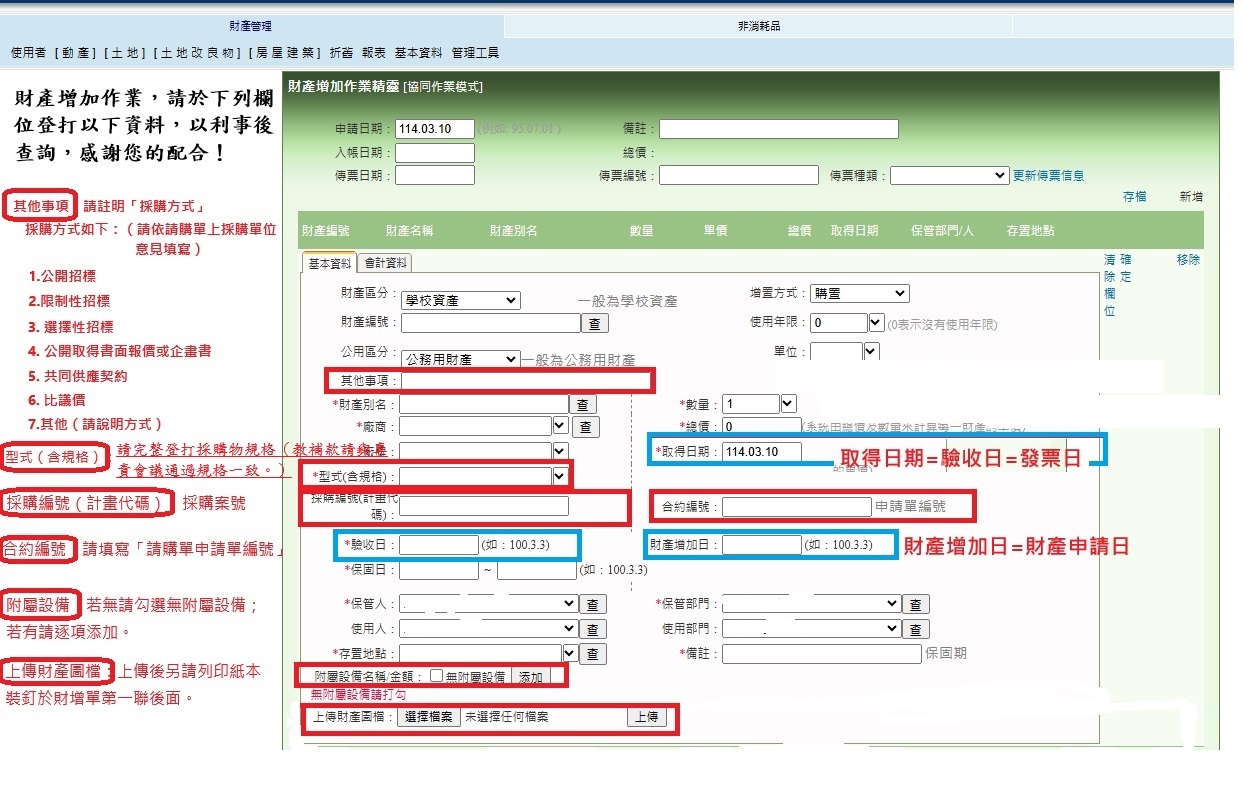Click the 查 button next to 財產別名
Image resolution: width=1242 pixels, height=788 pixels.
[x=583, y=405]
